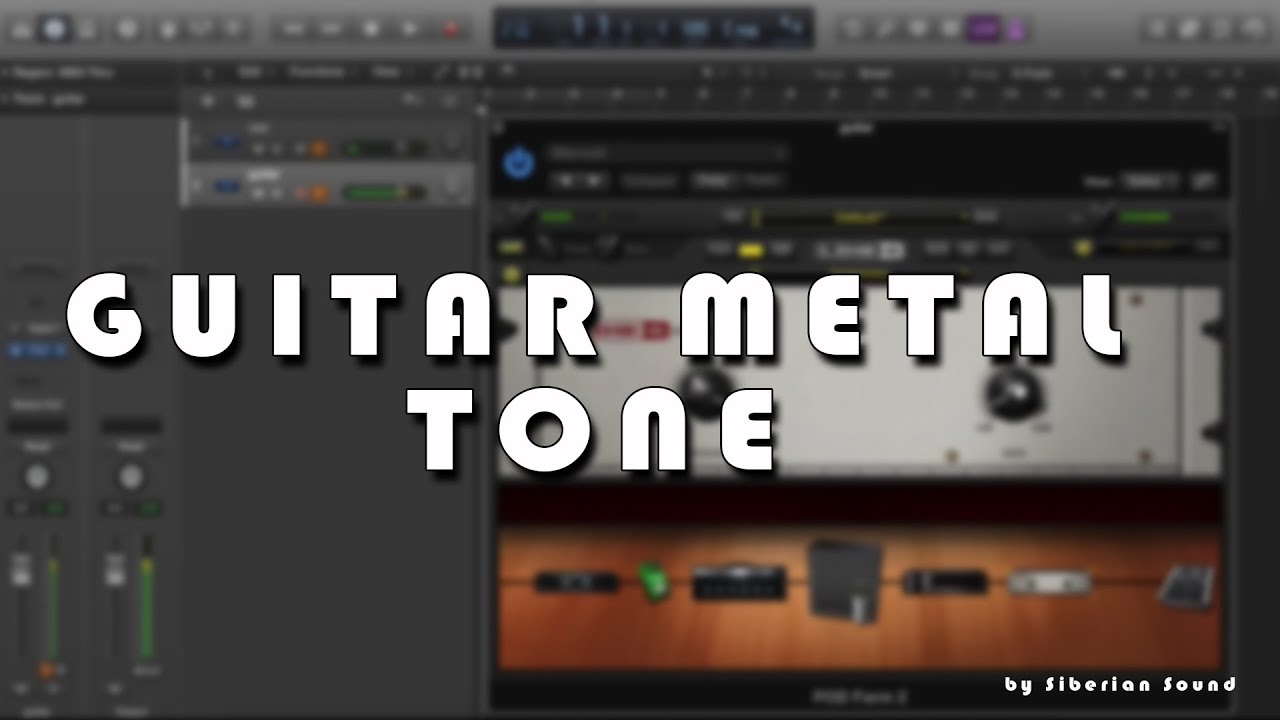
Task: Toggle the blue plug-in power button
Action: click(x=519, y=162)
